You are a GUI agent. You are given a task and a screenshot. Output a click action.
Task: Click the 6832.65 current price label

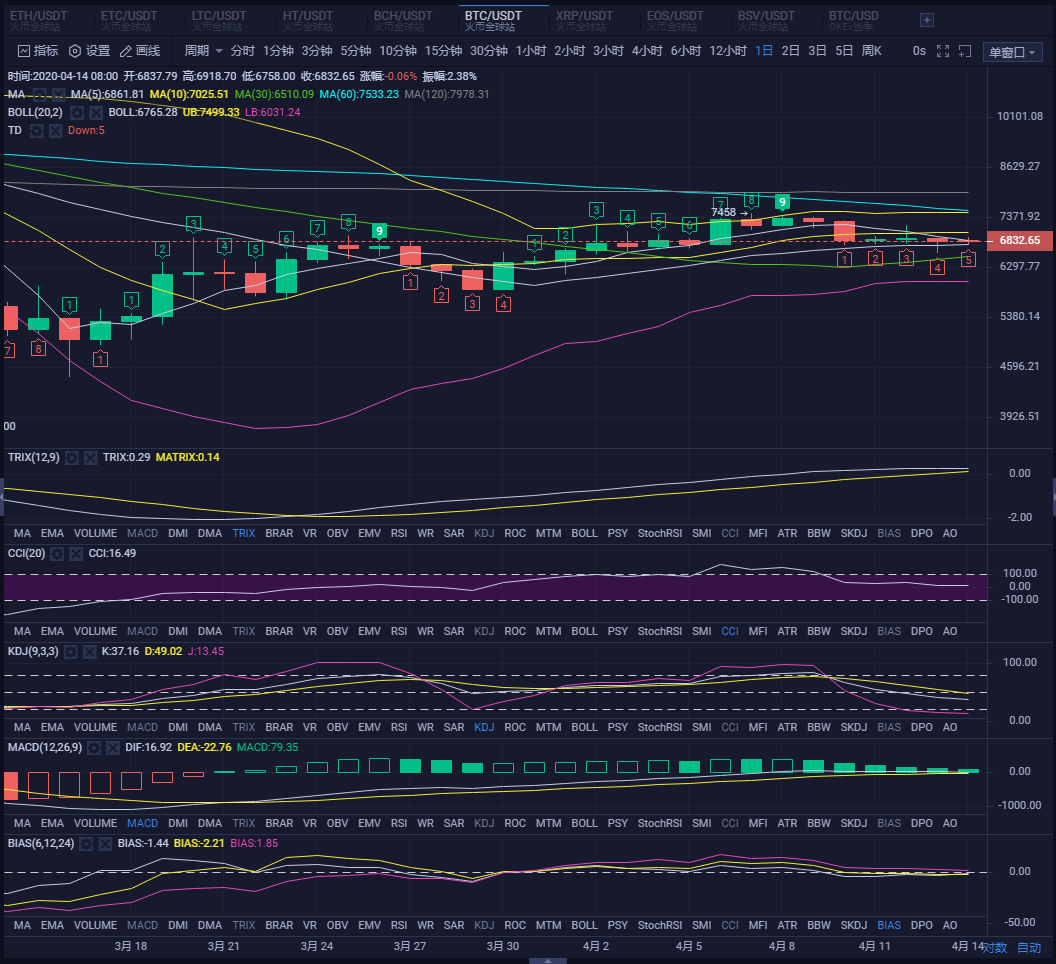click(1019, 241)
